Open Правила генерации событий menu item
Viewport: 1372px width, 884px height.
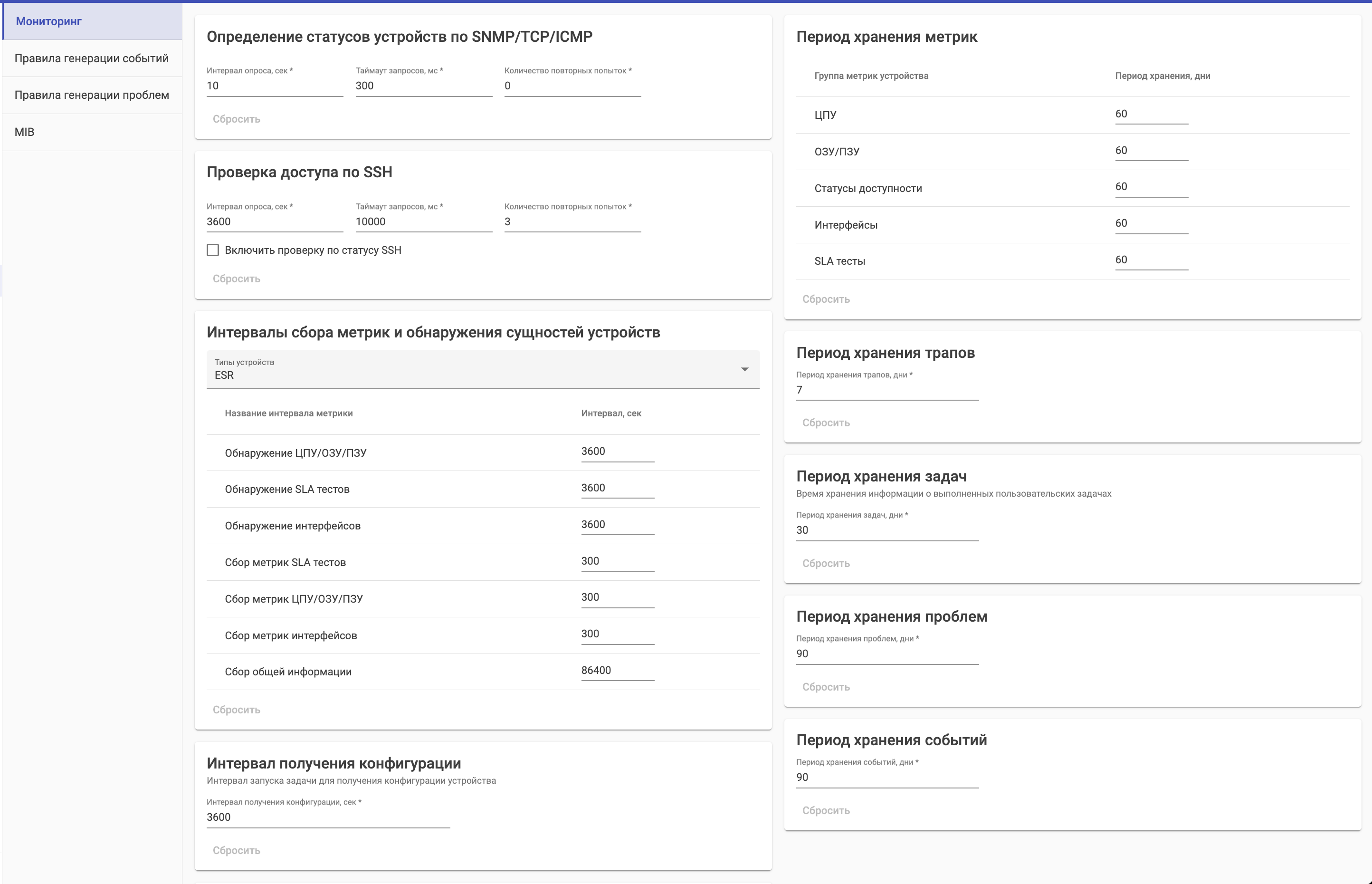pos(92,58)
